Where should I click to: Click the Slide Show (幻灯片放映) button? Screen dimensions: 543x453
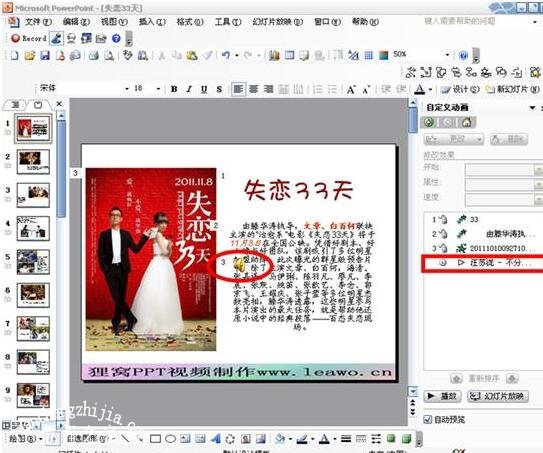pyautogui.click(x=498, y=396)
